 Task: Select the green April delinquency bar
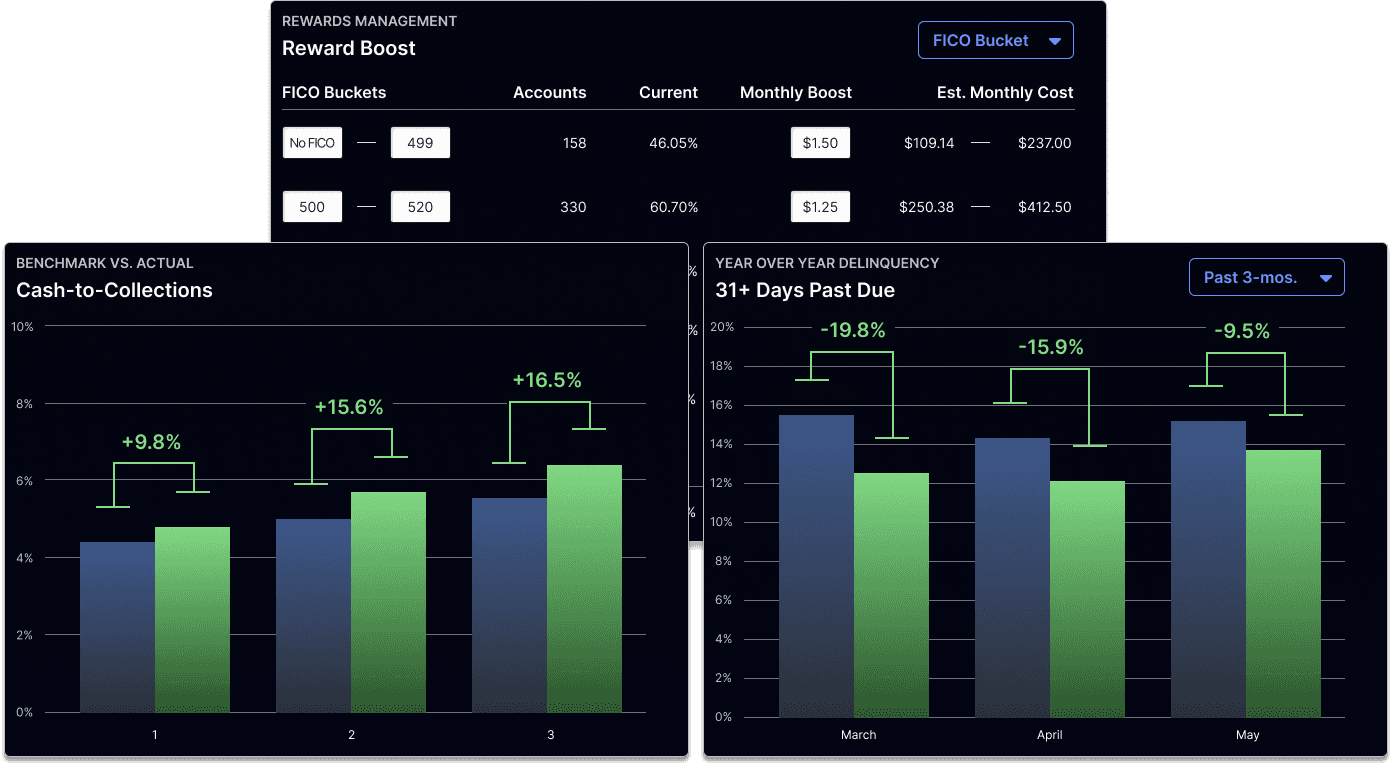[x=1087, y=599]
